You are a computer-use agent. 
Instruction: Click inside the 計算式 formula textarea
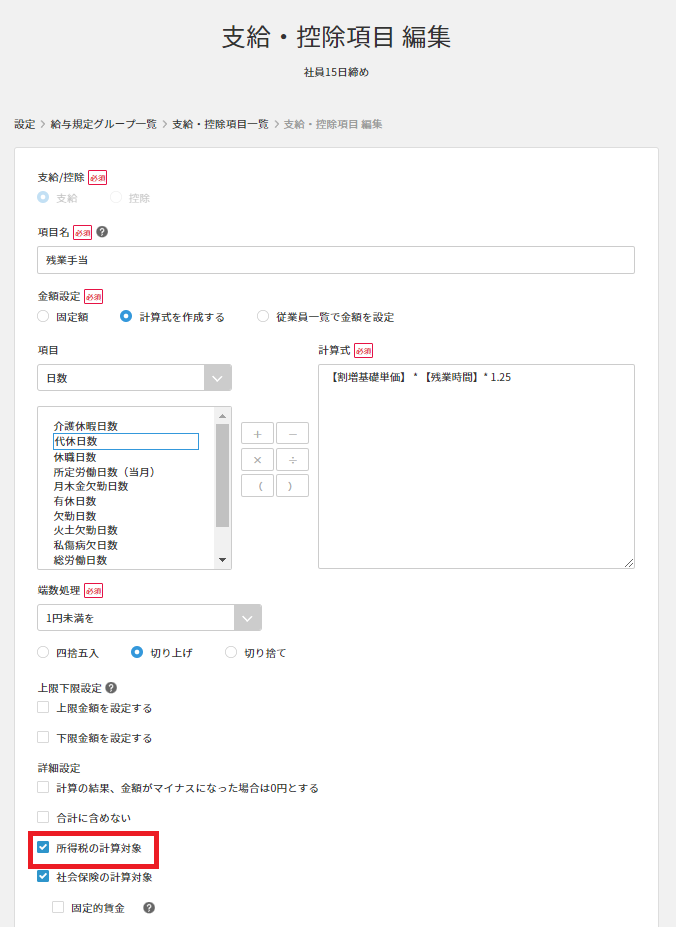476,466
